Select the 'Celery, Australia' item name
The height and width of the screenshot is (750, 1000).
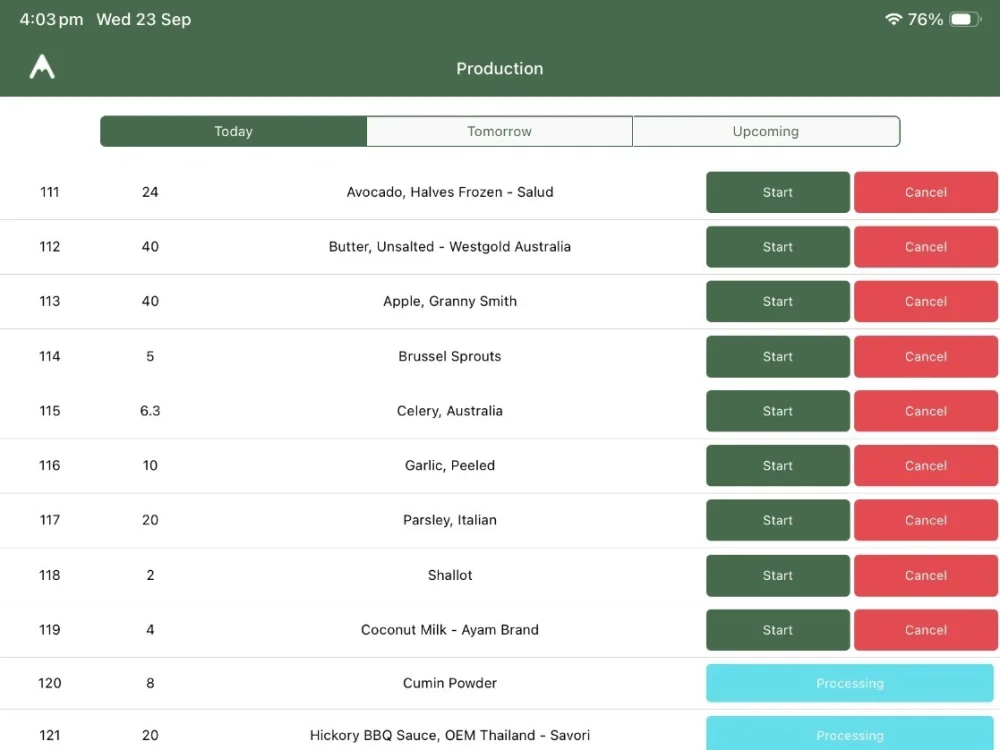(450, 411)
